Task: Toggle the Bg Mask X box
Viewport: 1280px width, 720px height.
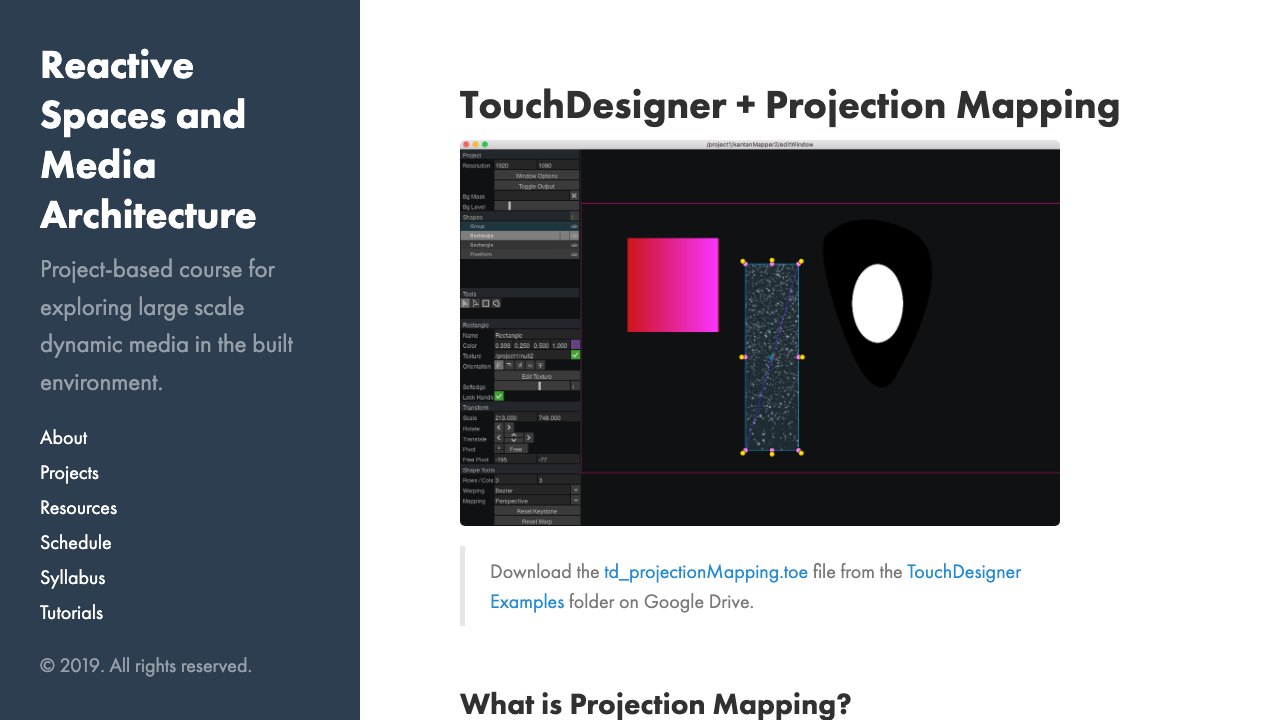Action: 574,196
